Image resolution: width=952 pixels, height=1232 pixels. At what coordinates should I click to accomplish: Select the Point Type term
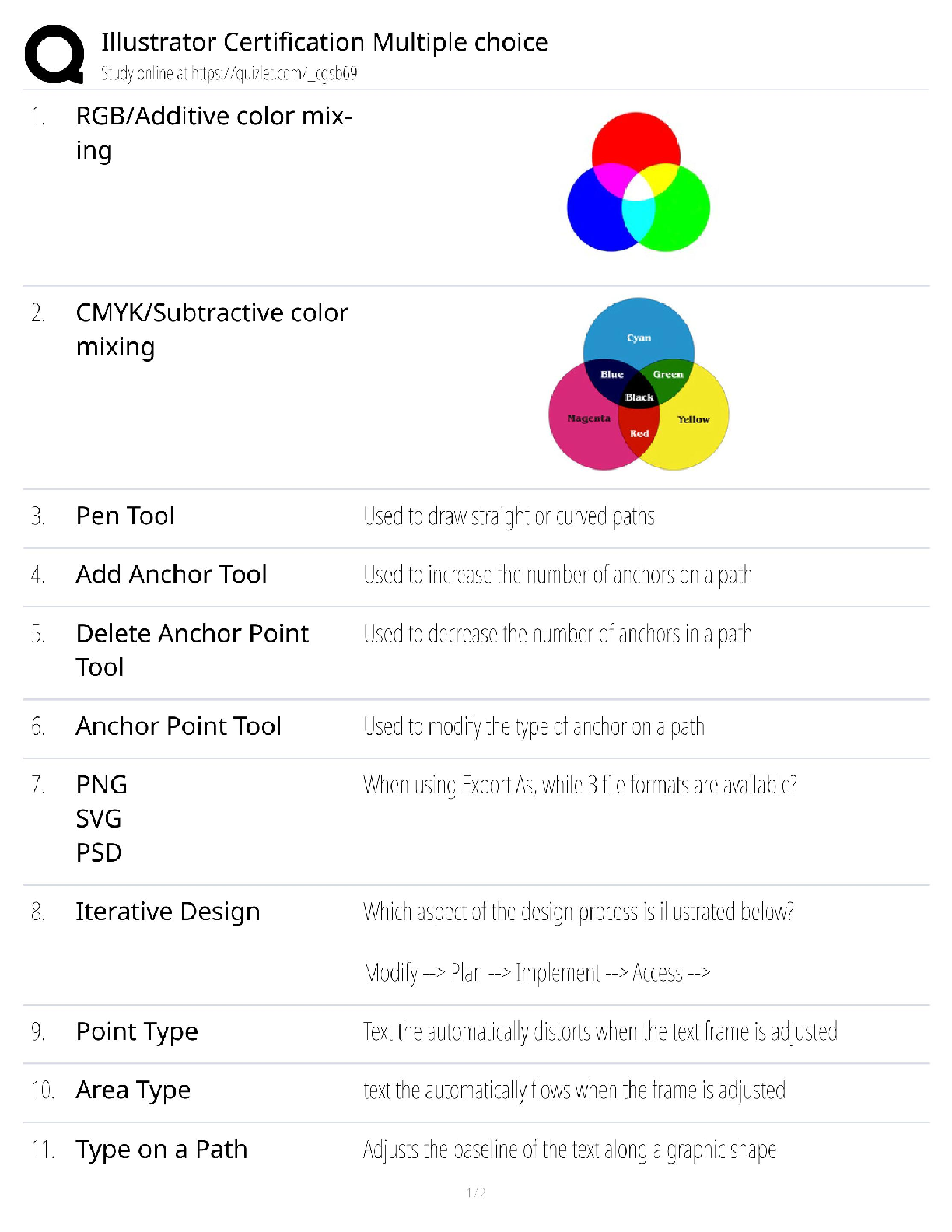(137, 1032)
